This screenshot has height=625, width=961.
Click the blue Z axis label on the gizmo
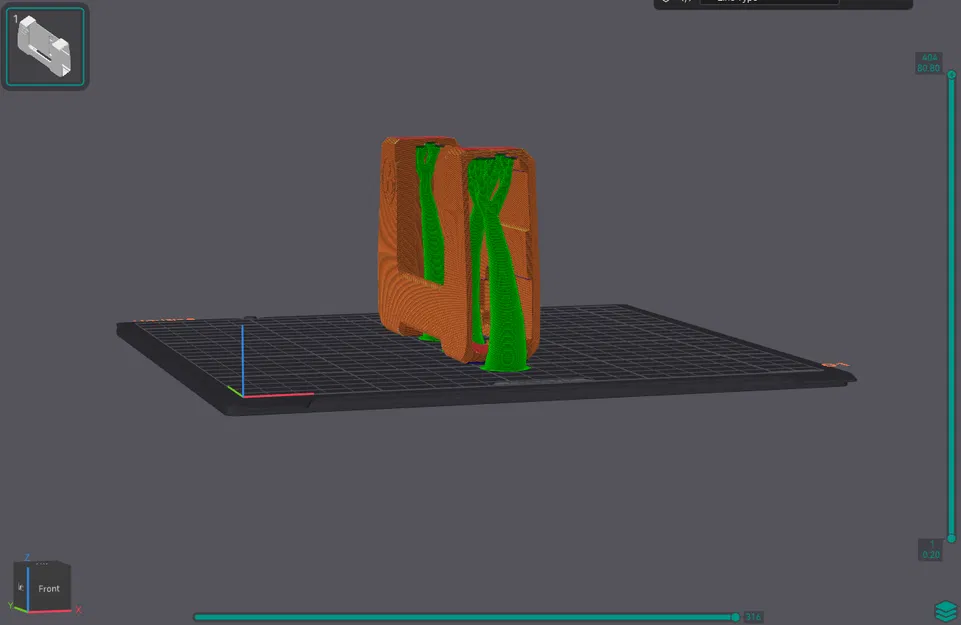pos(27,557)
